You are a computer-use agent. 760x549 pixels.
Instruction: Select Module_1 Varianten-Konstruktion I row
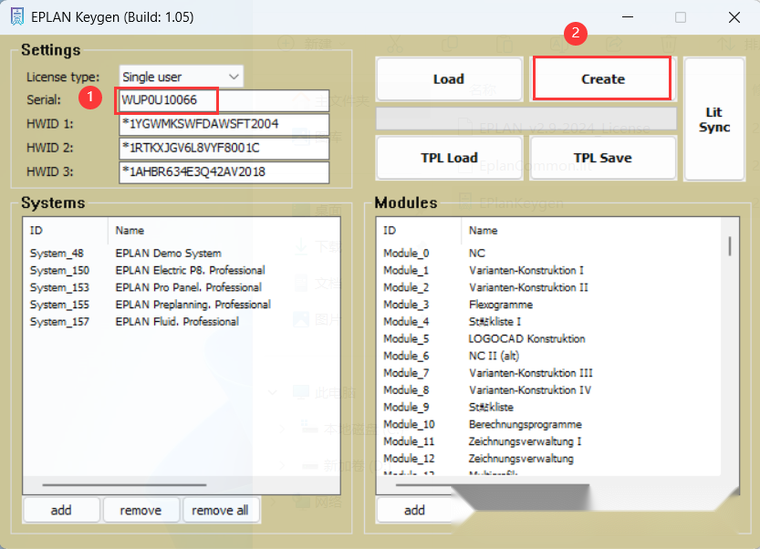point(549,270)
